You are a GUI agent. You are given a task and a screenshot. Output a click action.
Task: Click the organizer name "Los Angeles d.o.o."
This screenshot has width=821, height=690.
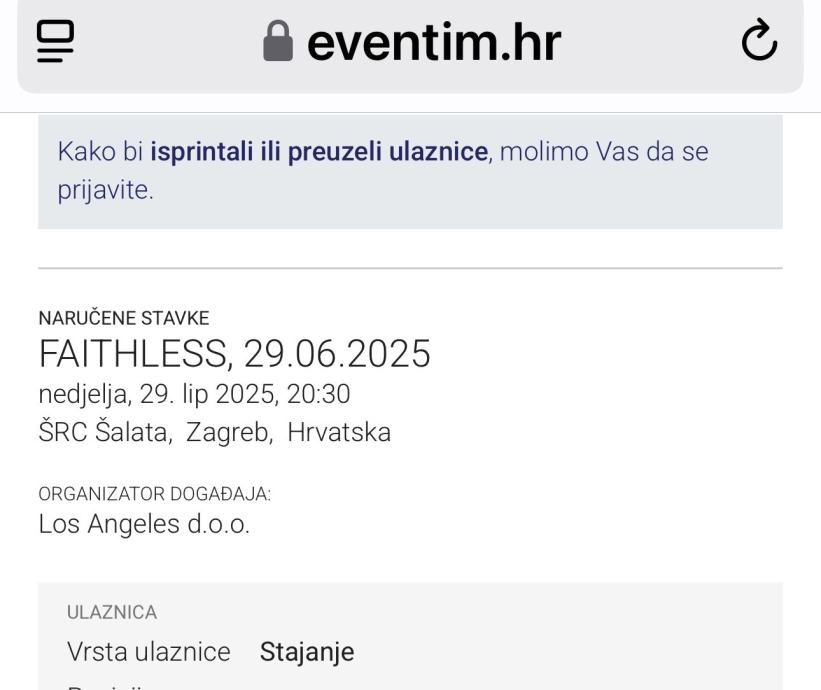pyautogui.click(x=144, y=524)
